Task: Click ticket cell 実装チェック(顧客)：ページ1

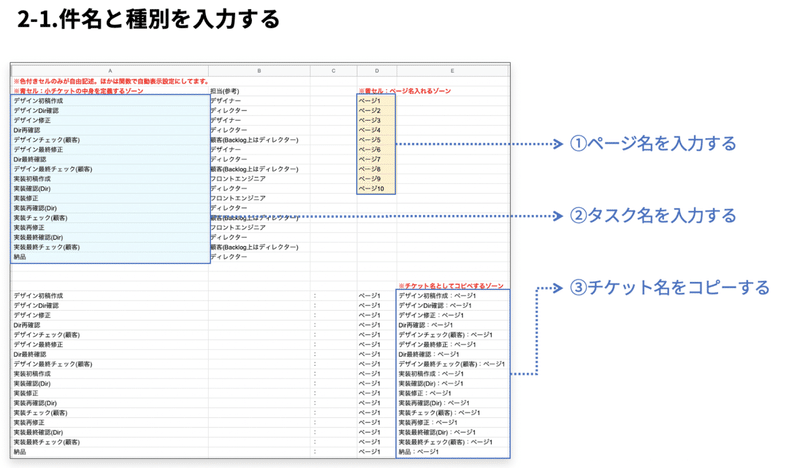Action: point(453,412)
